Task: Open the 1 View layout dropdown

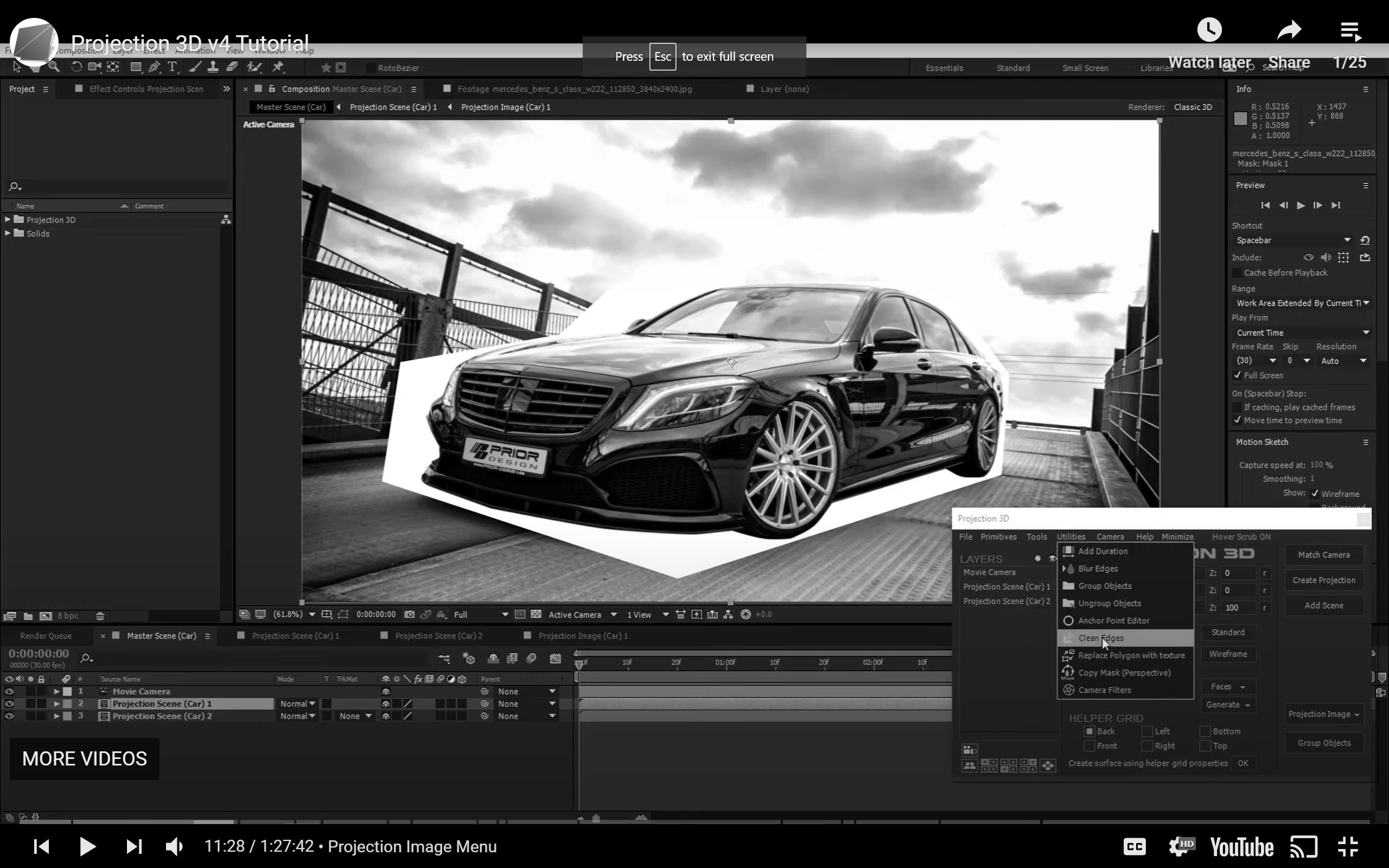Action: click(x=647, y=614)
